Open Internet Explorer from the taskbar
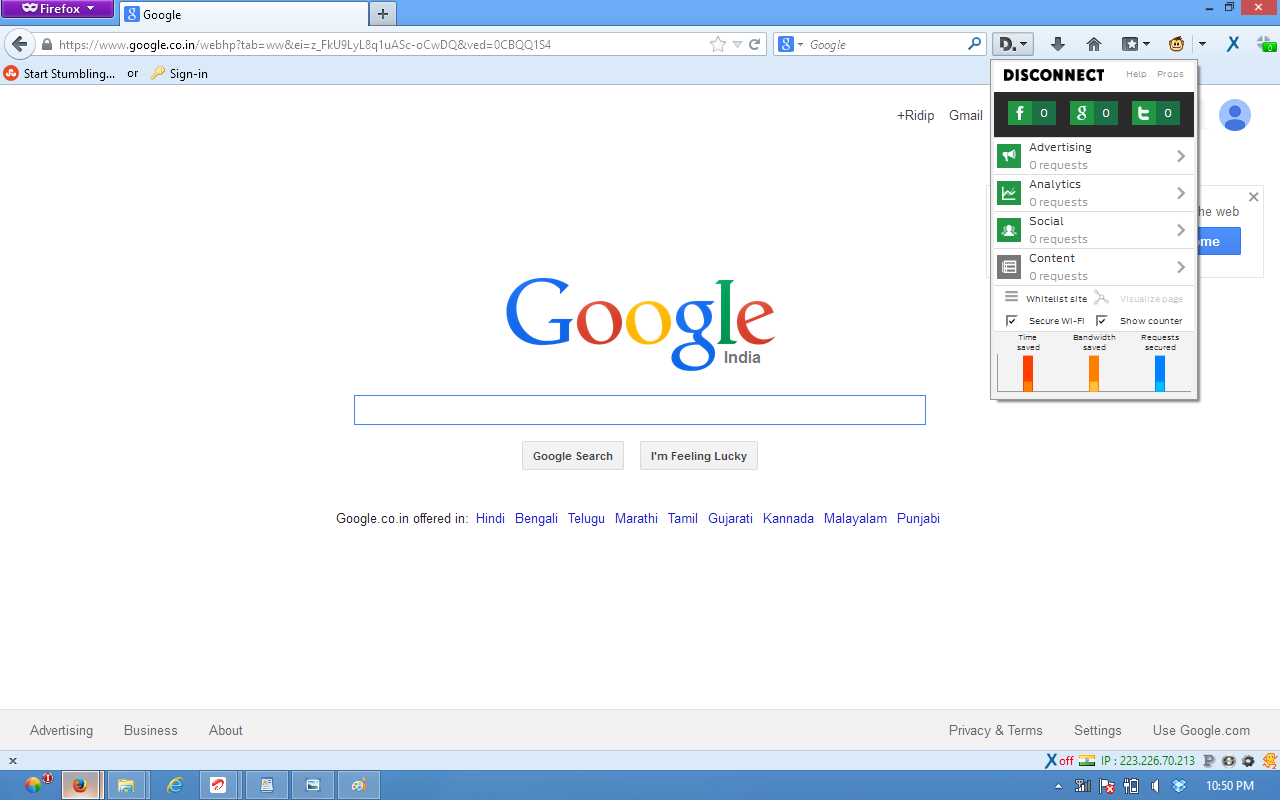Image resolution: width=1280 pixels, height=800 pixels. click(175, 785)
